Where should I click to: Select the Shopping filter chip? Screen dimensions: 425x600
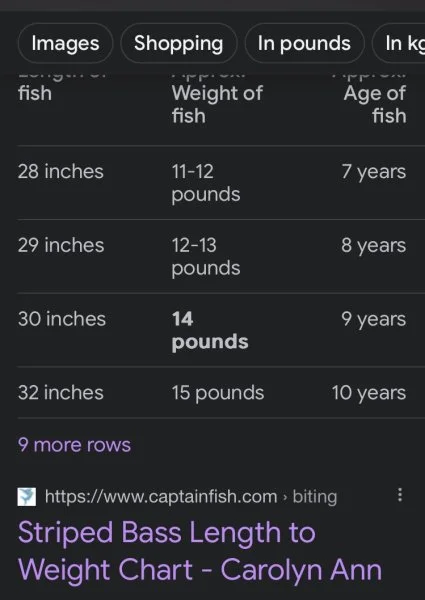[x=179, y=43]
